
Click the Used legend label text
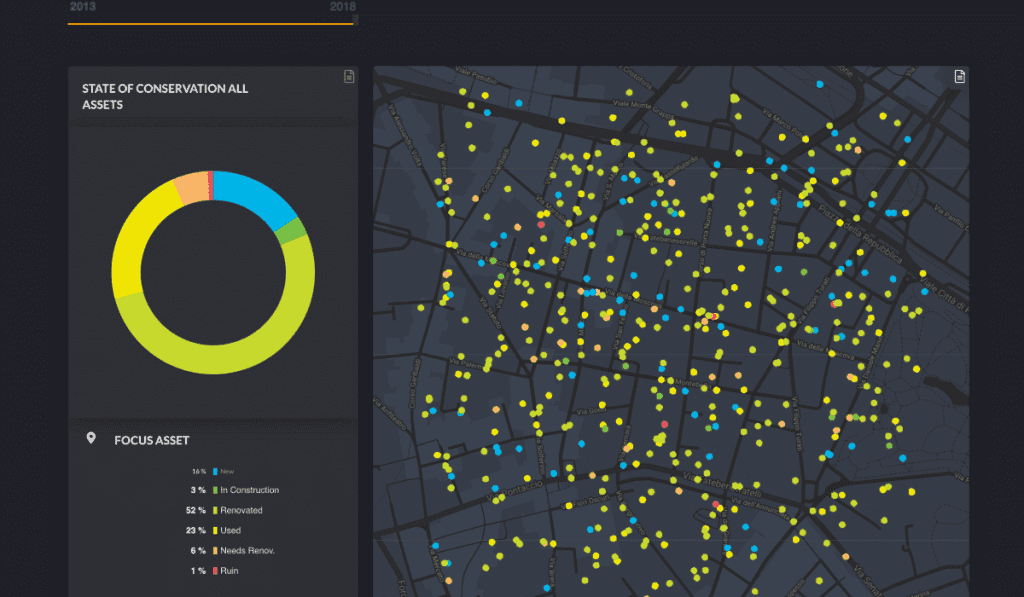[229, 530]
